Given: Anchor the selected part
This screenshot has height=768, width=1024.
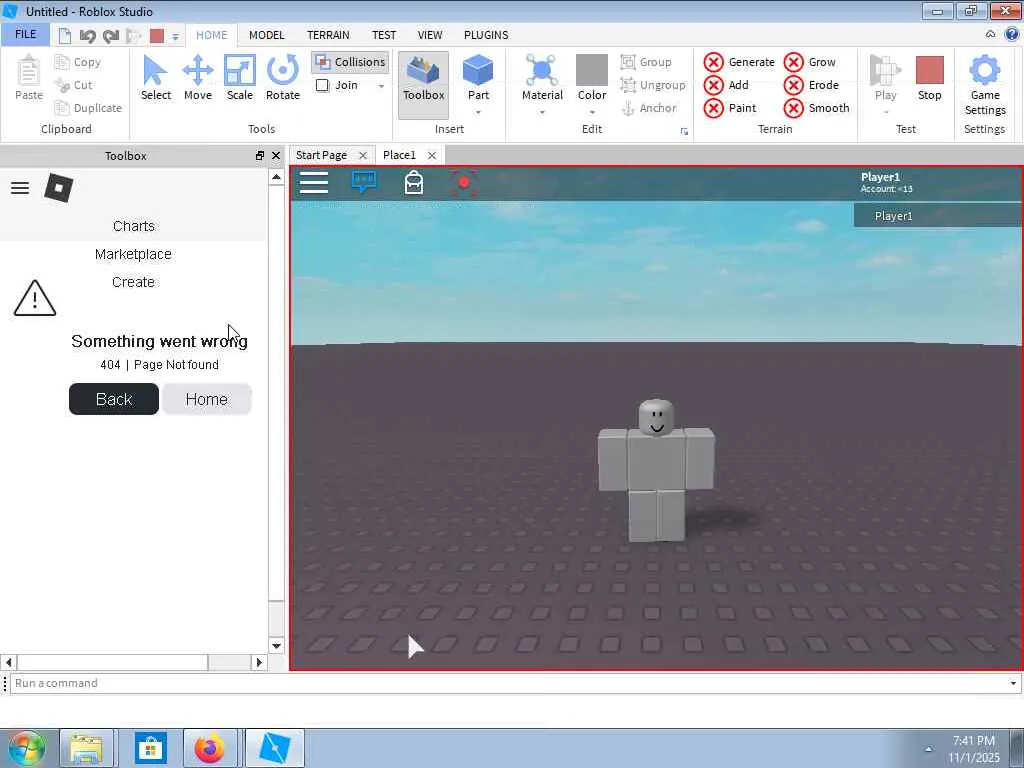Looking at the screenshot, I should (x=648, y=108).
